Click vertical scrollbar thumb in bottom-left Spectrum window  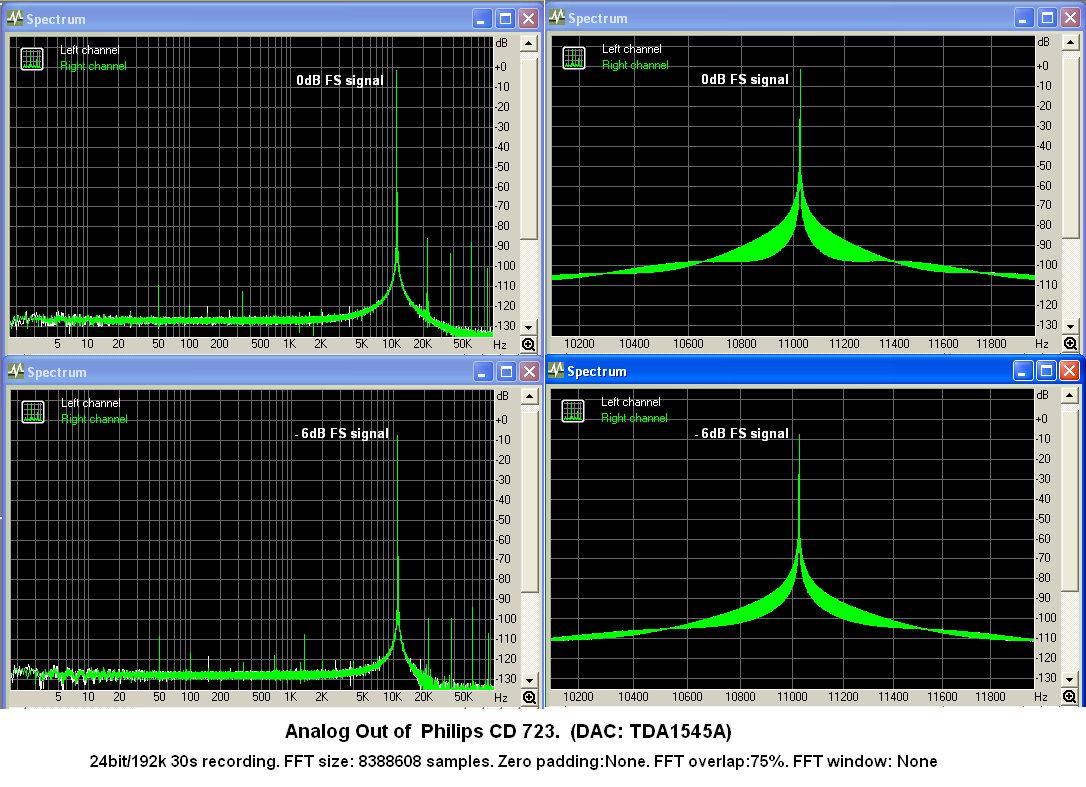click(x=529, y=502)
